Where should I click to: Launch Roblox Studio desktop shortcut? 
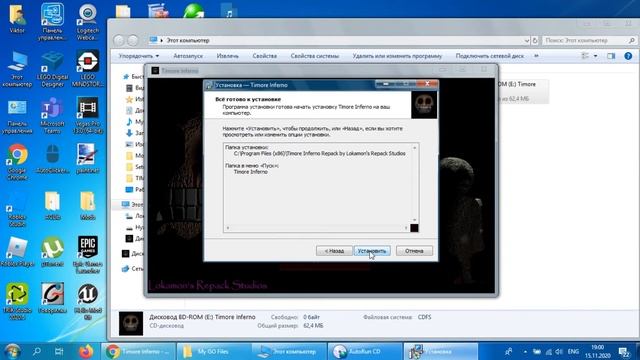17,209
